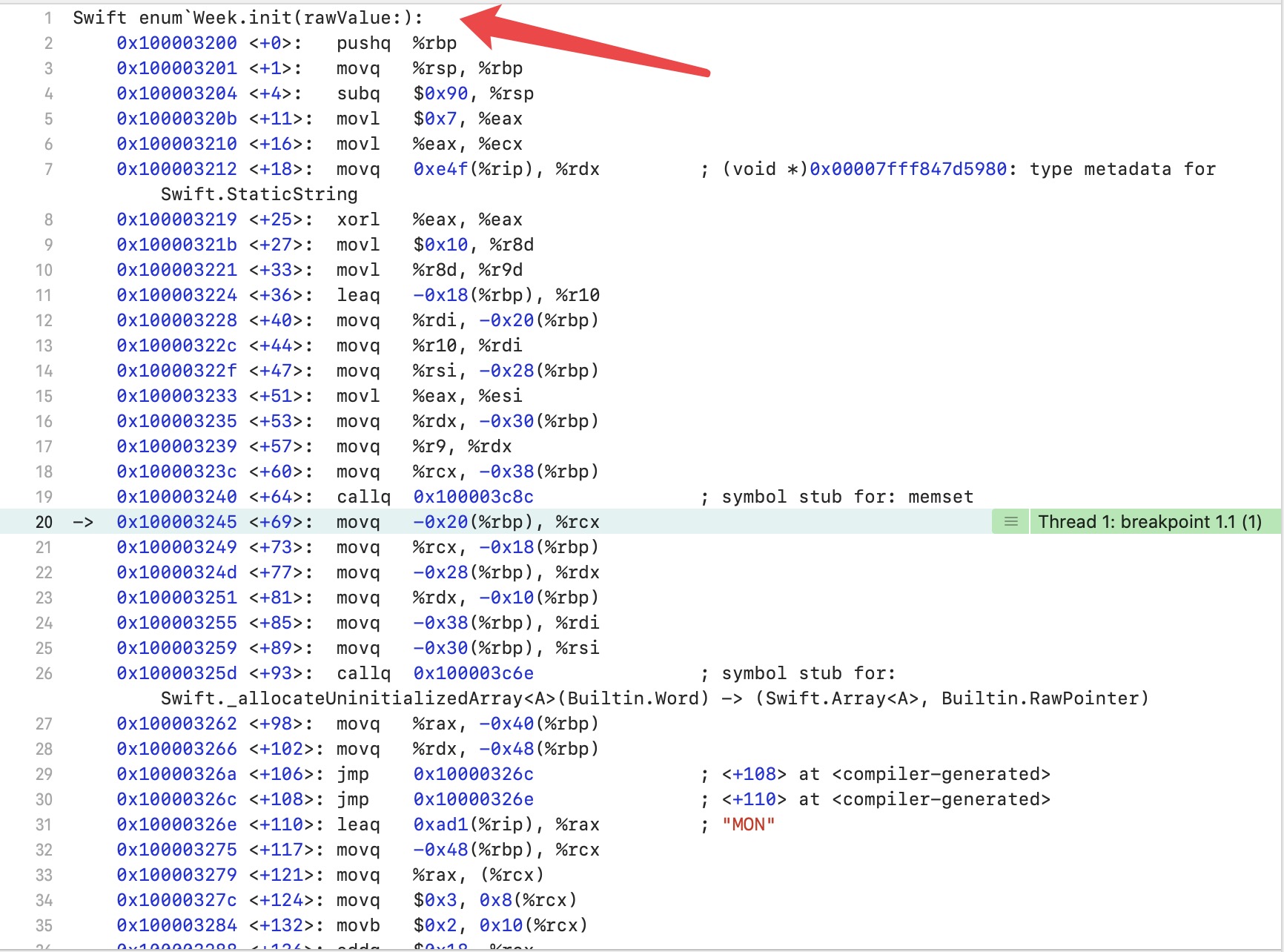
Task: Click address 0x100003266 on line 28
Action: [x=176, y=749]
